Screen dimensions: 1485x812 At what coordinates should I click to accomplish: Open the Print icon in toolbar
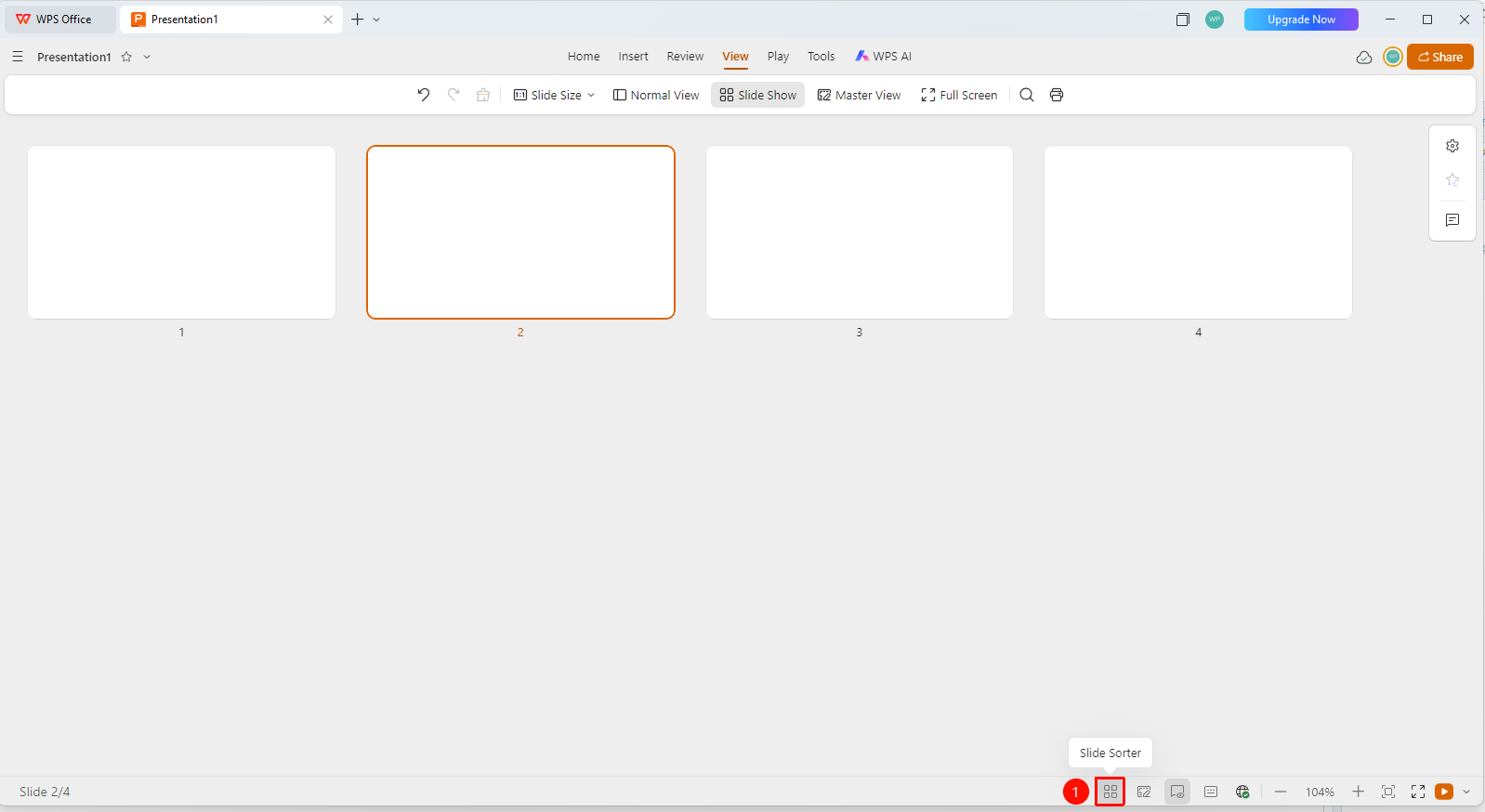[1057, 95]
